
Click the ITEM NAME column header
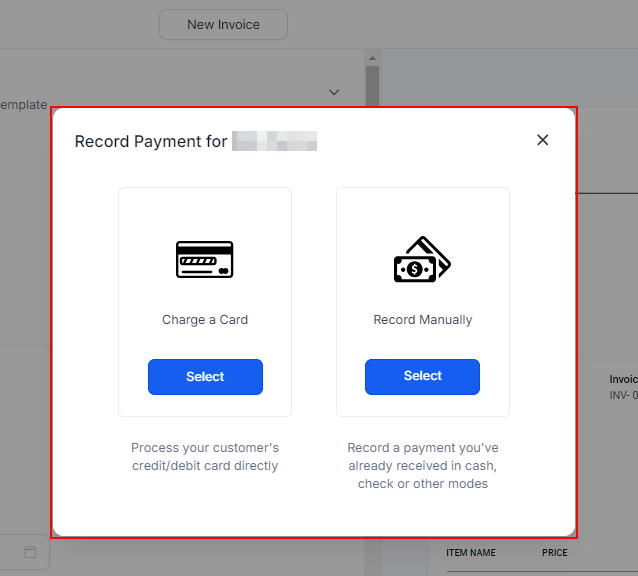coord(470,553)
